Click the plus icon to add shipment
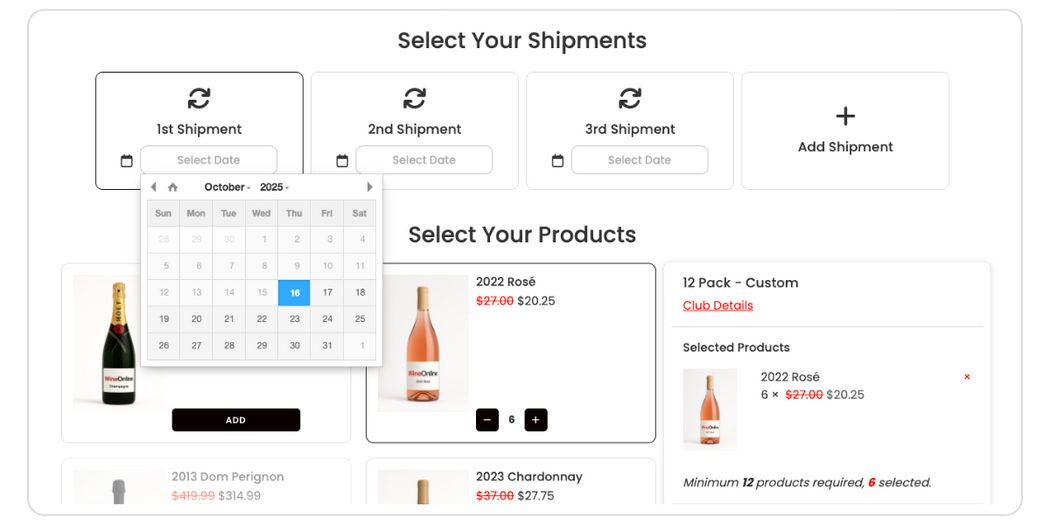The width and height of the screenshot is (1050, 525). pyautogui.click(x=845, y=116)
